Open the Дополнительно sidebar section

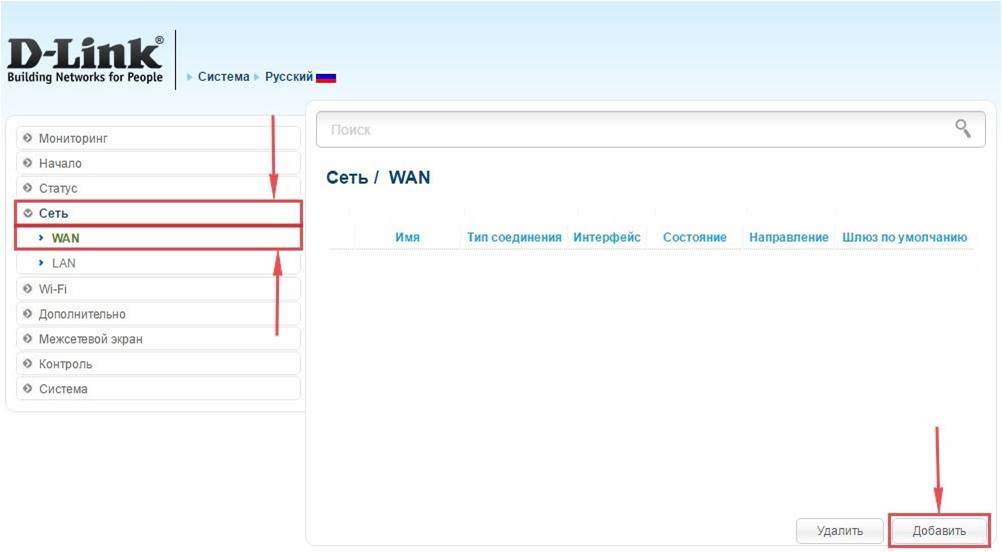tap(82, 314)
